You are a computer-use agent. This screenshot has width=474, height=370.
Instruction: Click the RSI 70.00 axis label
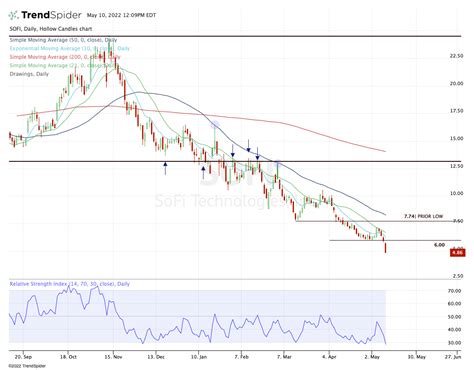point(454,291)
